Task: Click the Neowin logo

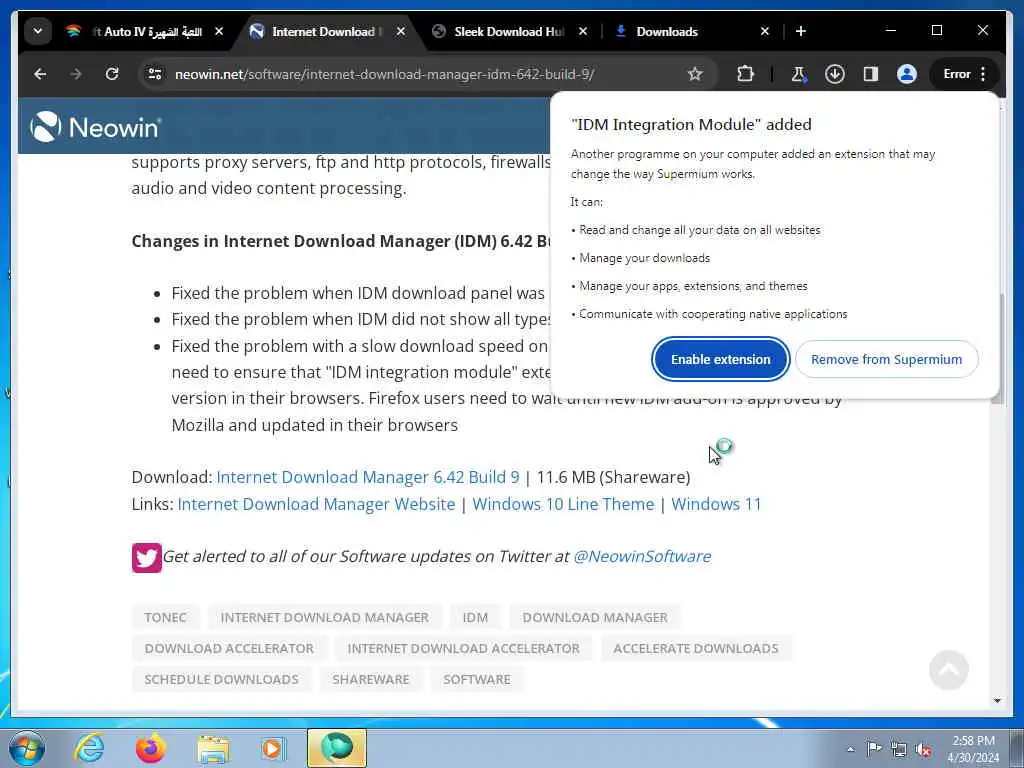Action: (x=95, y=127)
